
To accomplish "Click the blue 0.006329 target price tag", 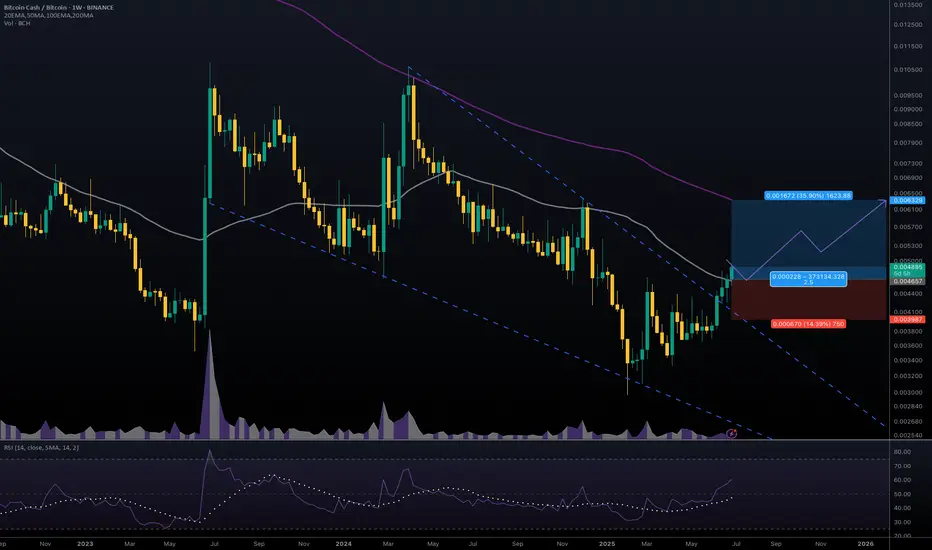I will point(907,200).
